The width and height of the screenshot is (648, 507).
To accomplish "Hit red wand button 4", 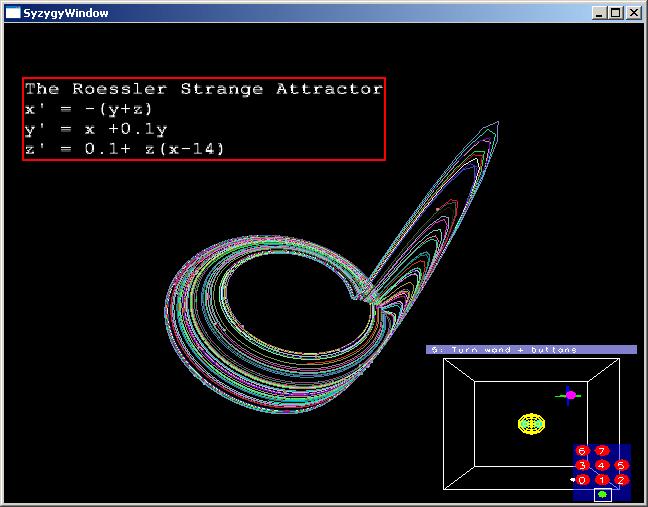I will click(x=601, y=465).
